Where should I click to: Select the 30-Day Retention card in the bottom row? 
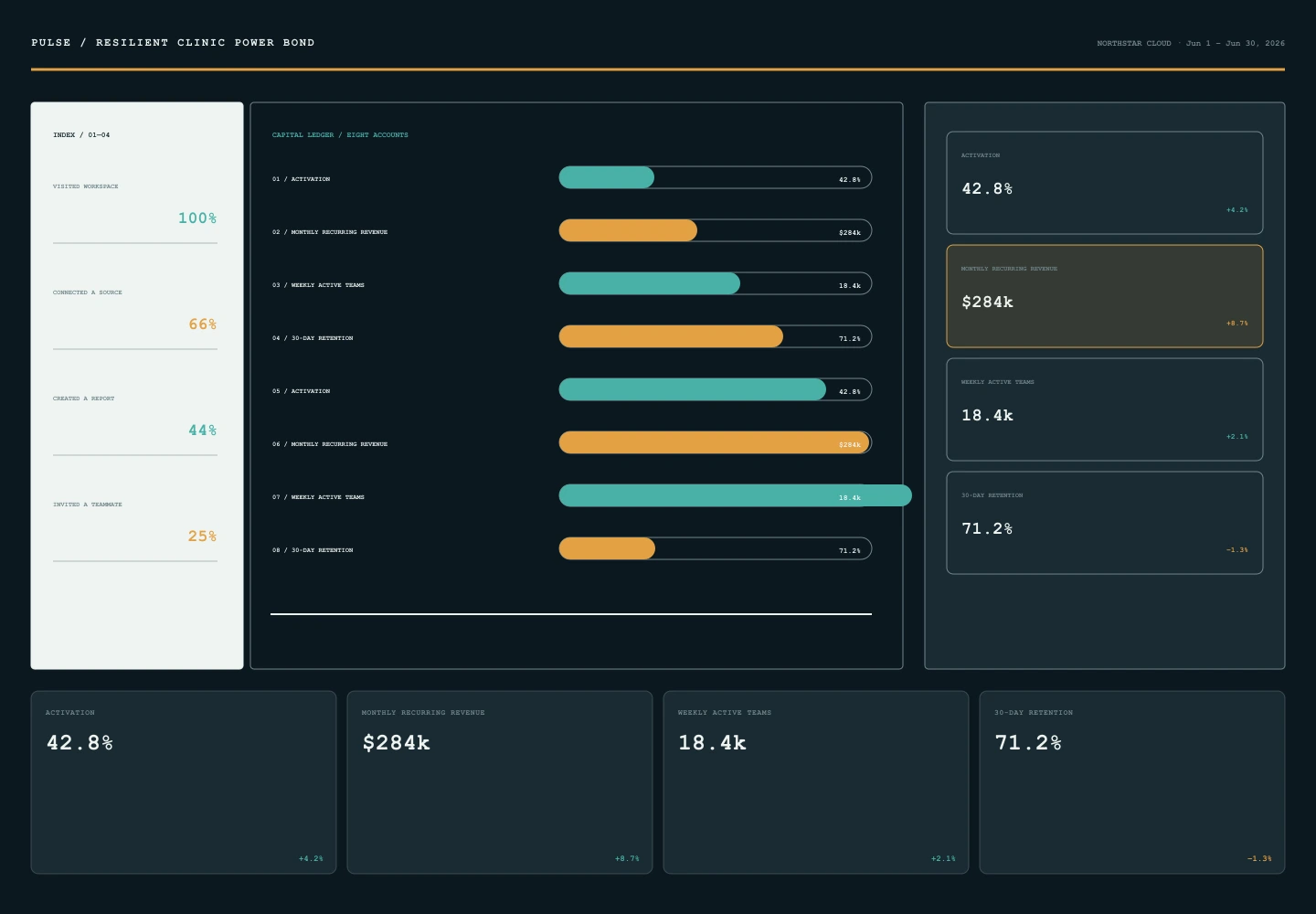coord(1132,782)
